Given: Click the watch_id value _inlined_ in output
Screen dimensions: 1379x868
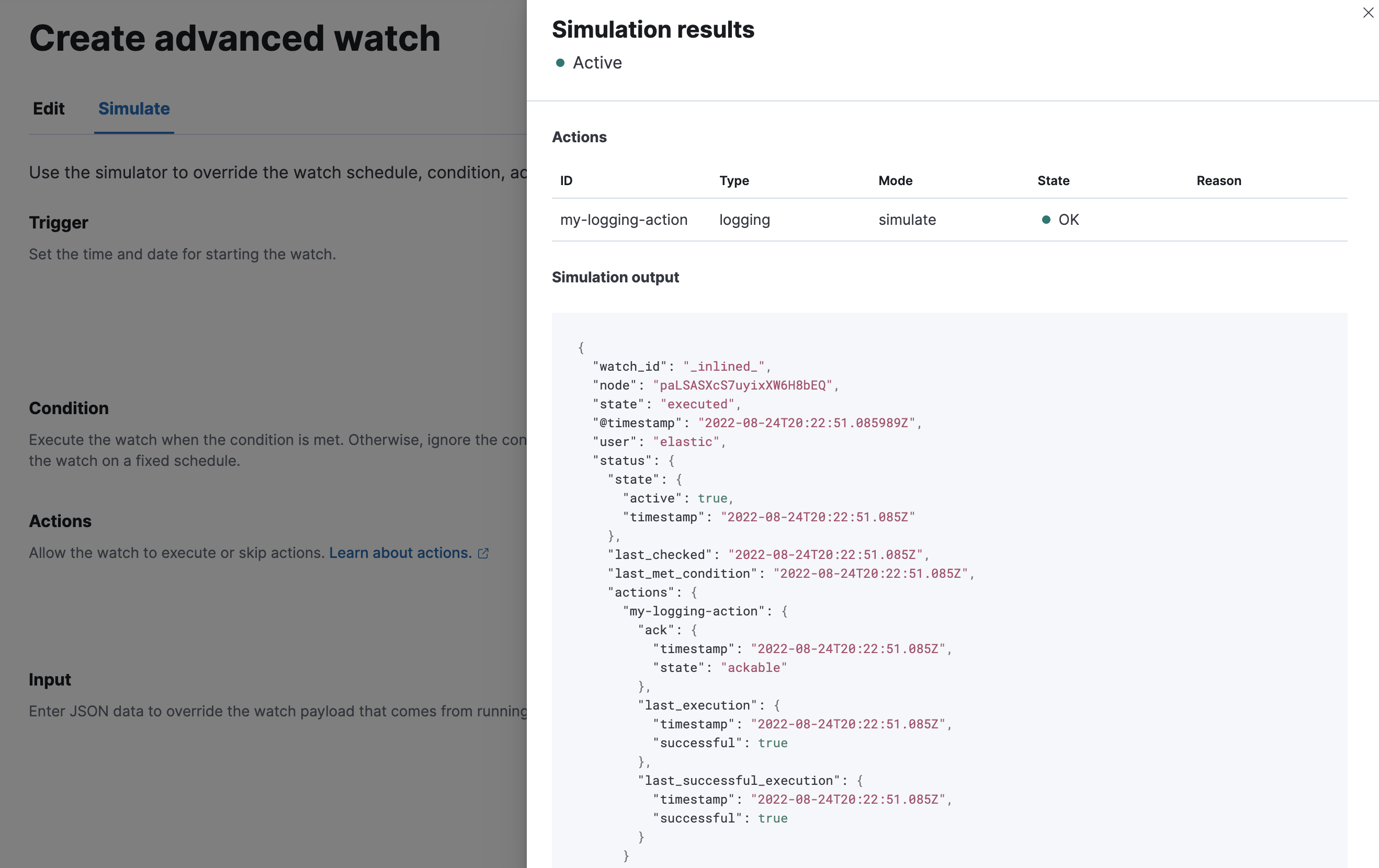Looking at the screenshot, I should [x=724, y=367].
